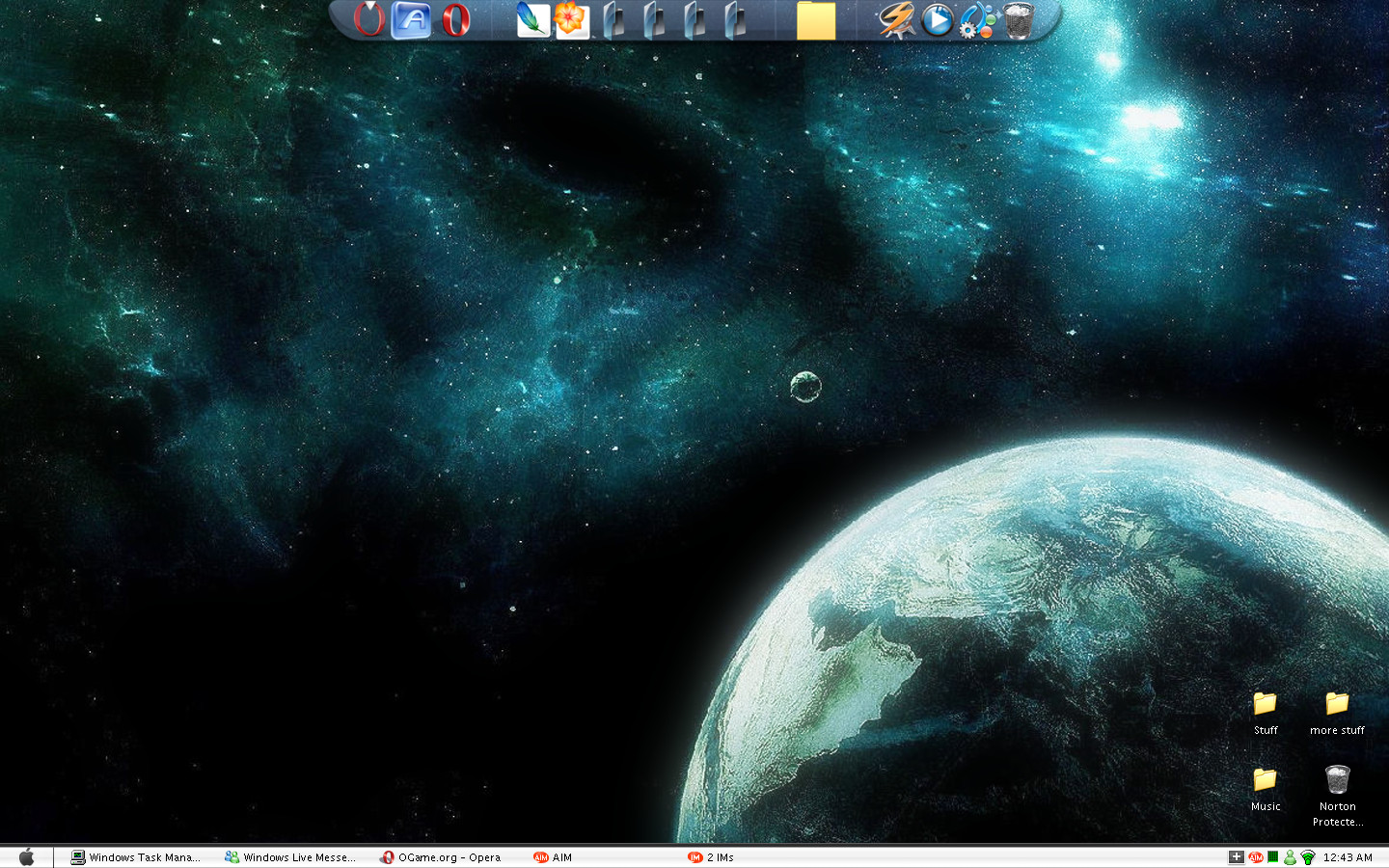Open the AIM taskbar button
Viewport: 1389px width, 868px height.
(x=554, y=856)
